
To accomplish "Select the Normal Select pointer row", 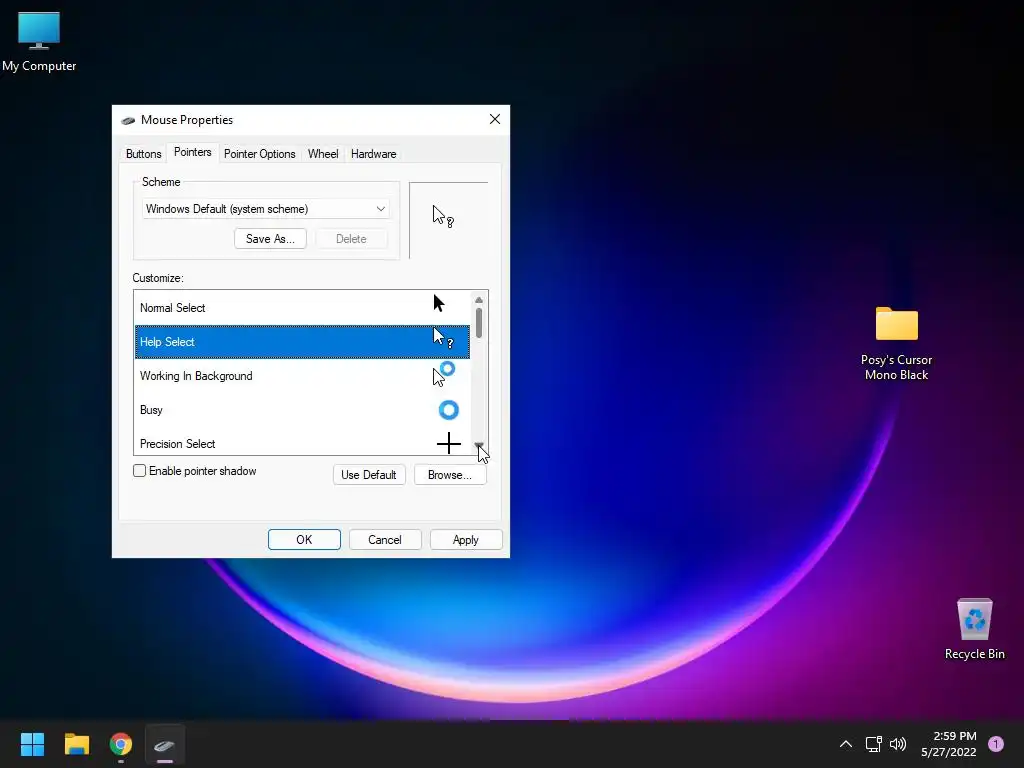I will pos(302,308).
